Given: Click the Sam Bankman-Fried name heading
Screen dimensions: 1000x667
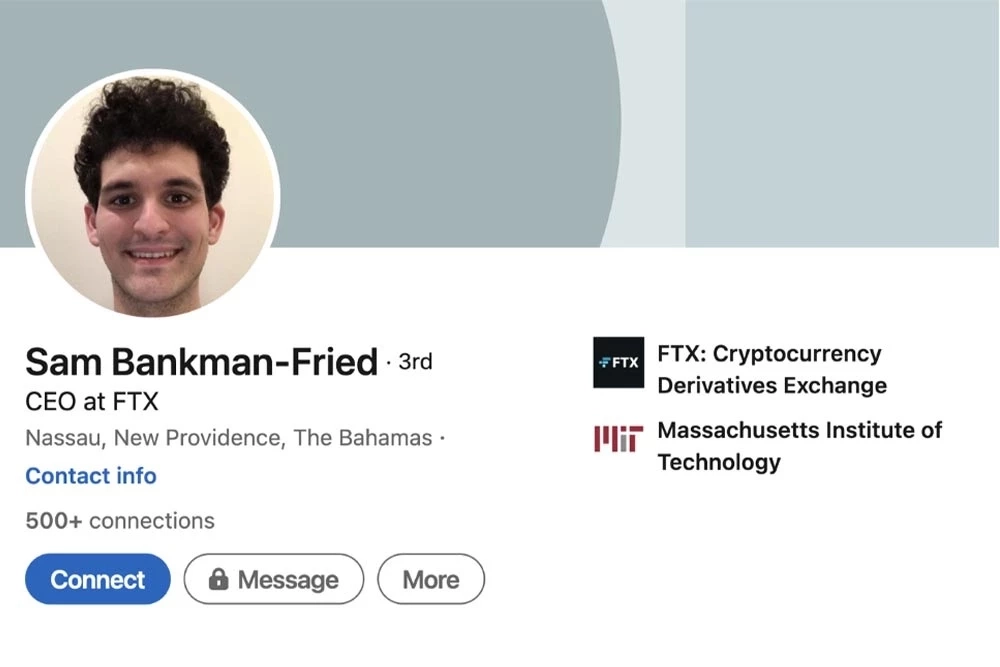Looking at the screenshot, I should pos(201,362).
